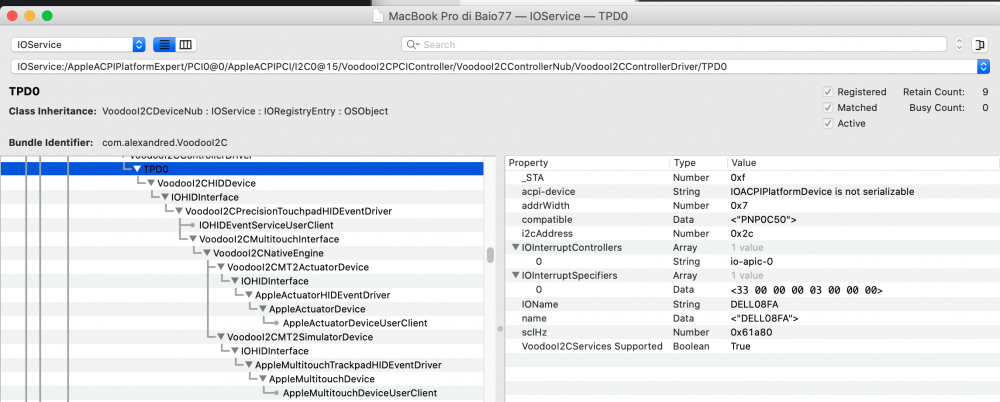Click inside the Search field
This screenshot has height=402, width=1000.
pyautogui.click(x=674, y=45)
